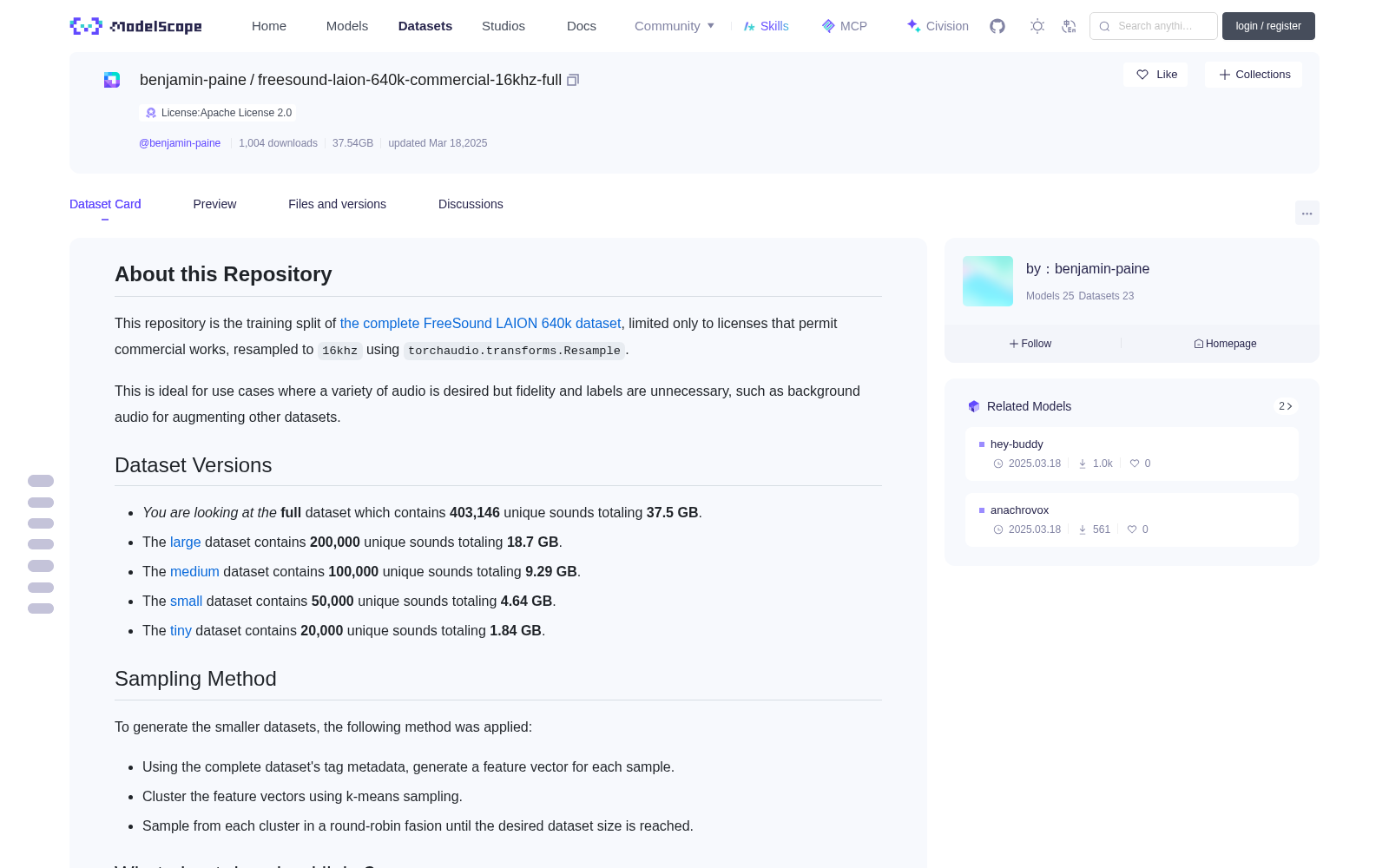This screenshot has width=1389, height=868.
Task: Click the bottom page outline marker
Action: (x=41, y=608)
